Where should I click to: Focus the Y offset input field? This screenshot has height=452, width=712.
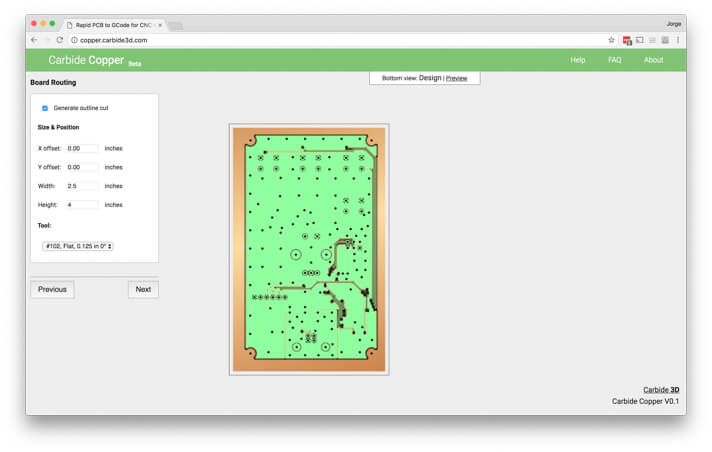82,167
